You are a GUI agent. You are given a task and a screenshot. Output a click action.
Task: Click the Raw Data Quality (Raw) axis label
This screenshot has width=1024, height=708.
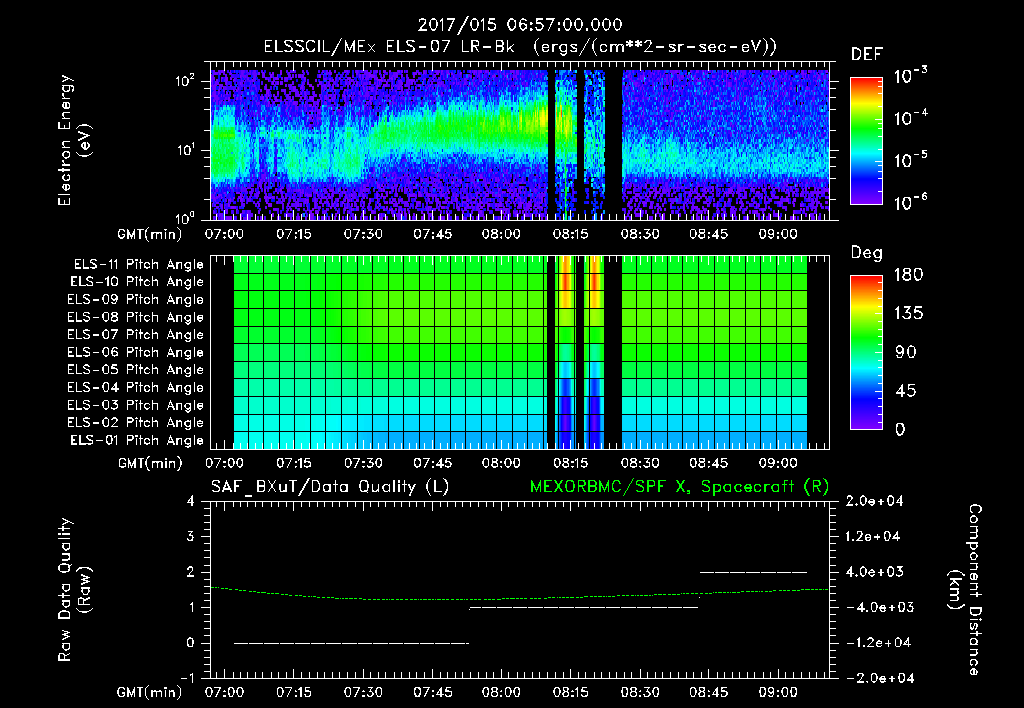[x=74, y=590]
